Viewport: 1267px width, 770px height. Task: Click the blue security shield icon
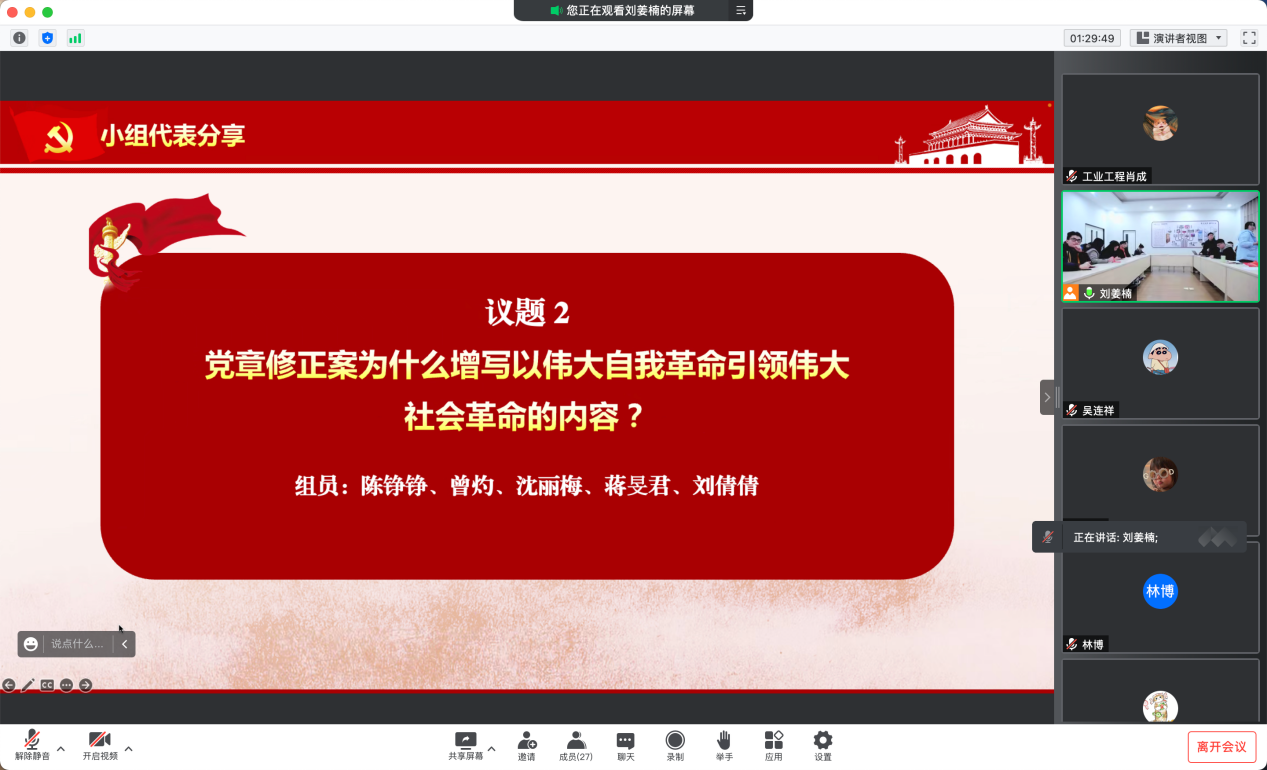47,38
